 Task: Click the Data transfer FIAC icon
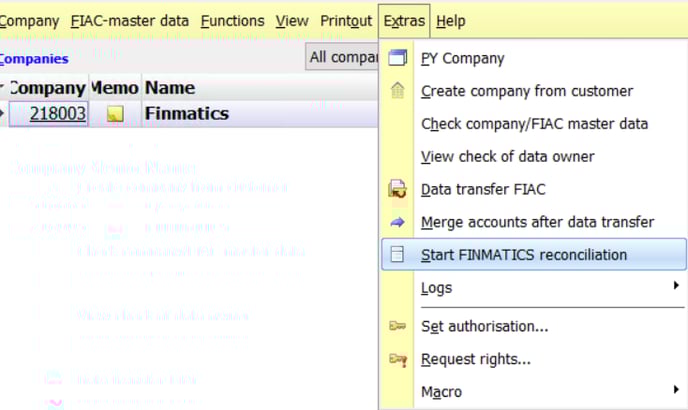(398, 189)
